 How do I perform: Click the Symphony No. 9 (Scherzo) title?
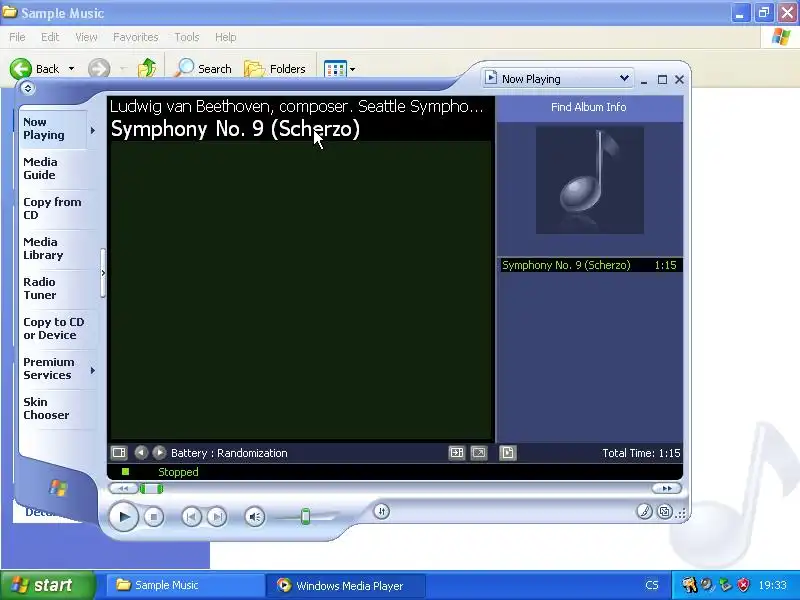(235, 129)
